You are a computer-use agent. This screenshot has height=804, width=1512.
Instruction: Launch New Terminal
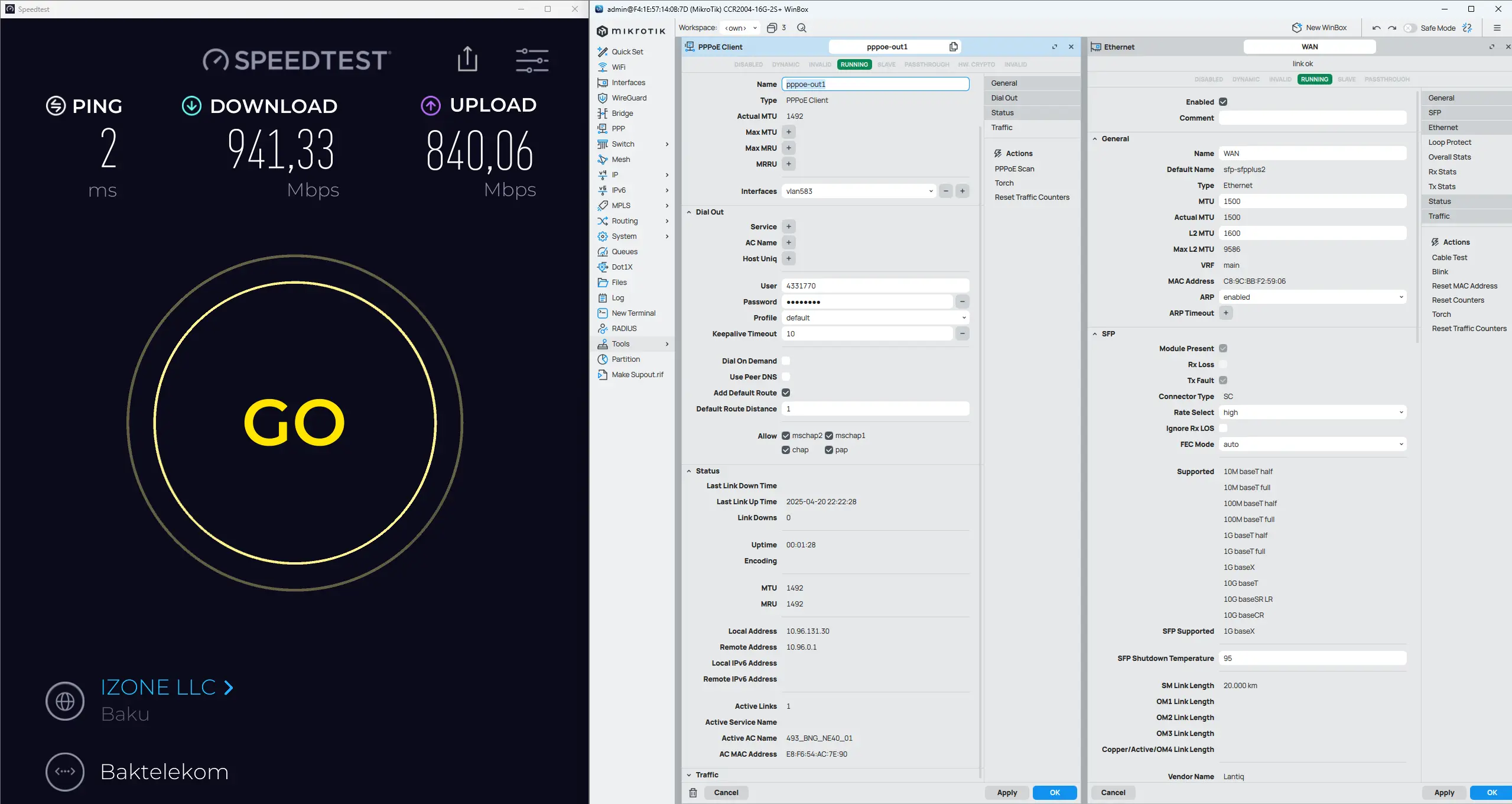pos(633,313)
